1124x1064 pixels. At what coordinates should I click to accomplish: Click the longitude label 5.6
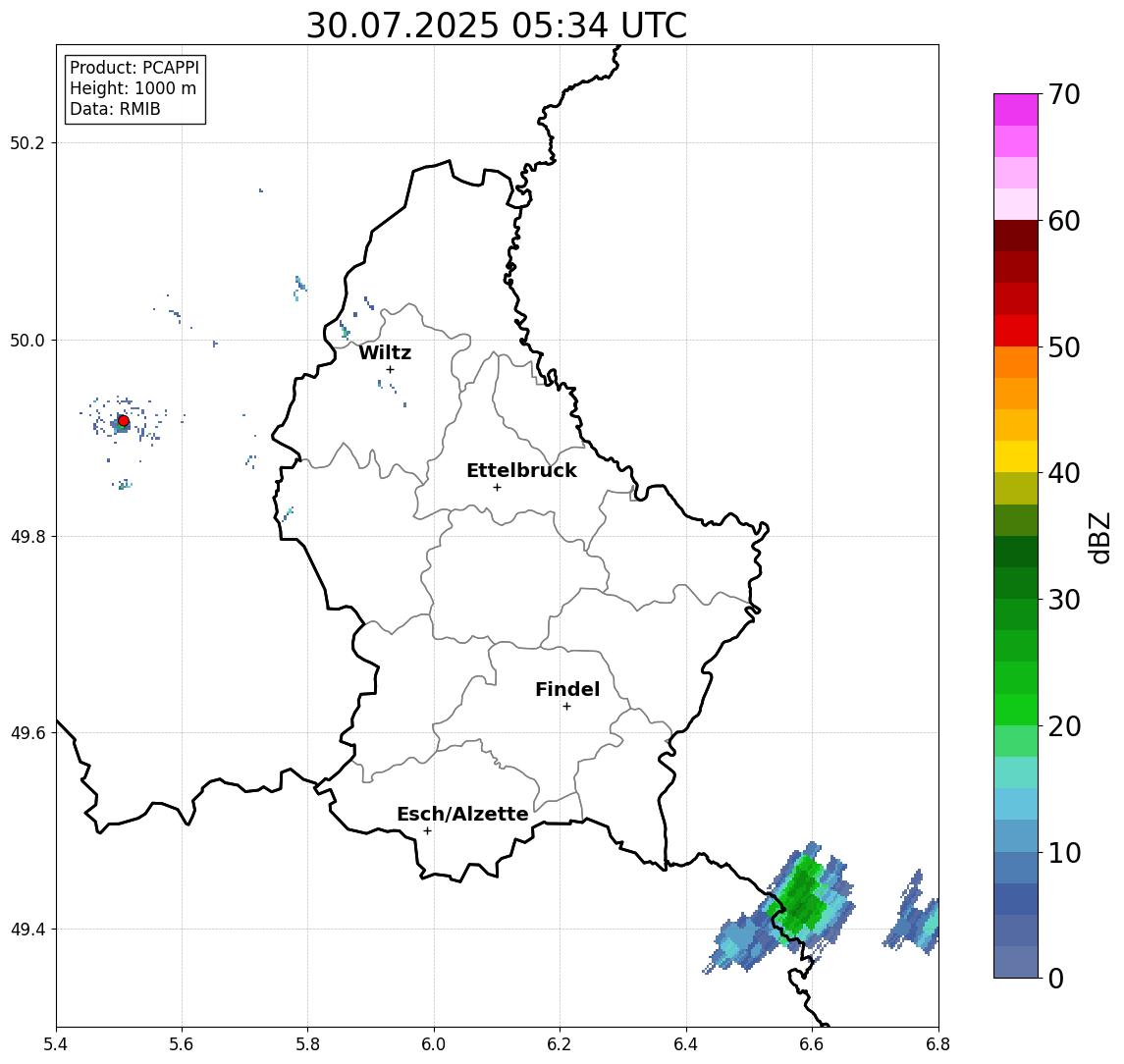[x=182, y=1044]
